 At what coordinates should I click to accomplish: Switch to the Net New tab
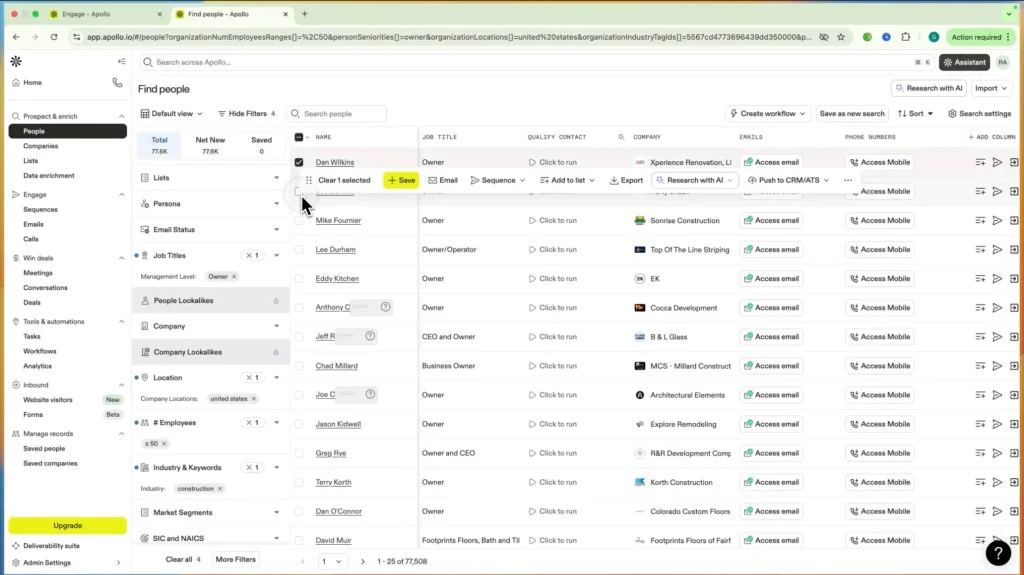[x=210, y=145]
